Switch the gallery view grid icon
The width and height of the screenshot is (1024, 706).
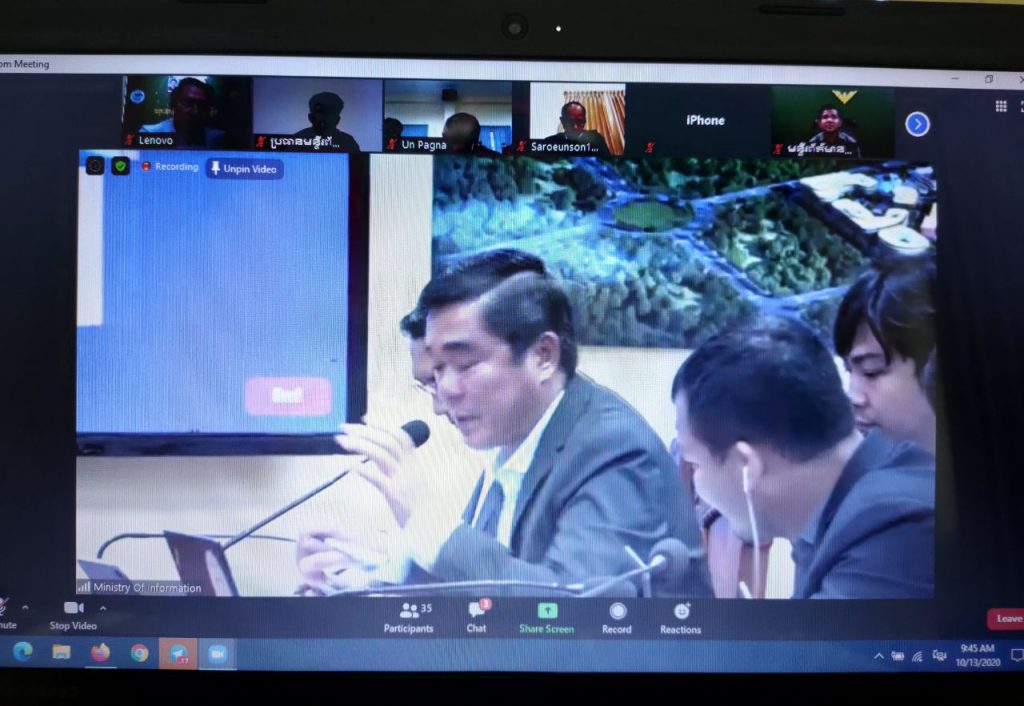pos(1000,106)
